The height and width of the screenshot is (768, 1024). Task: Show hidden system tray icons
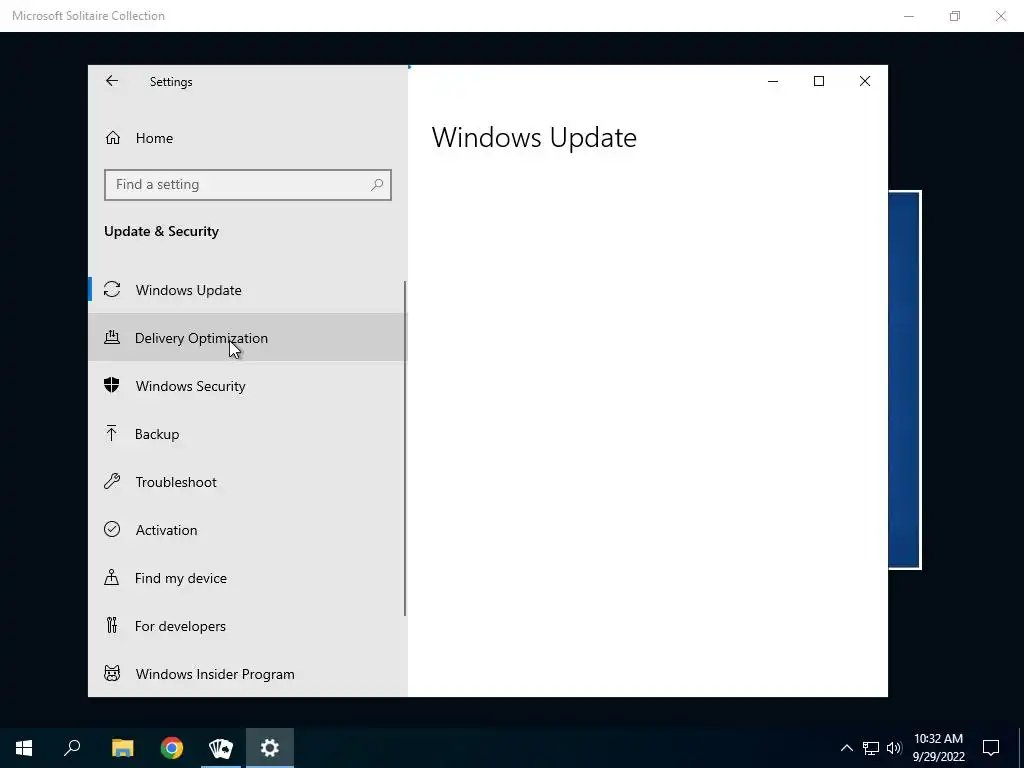[846, 748]
